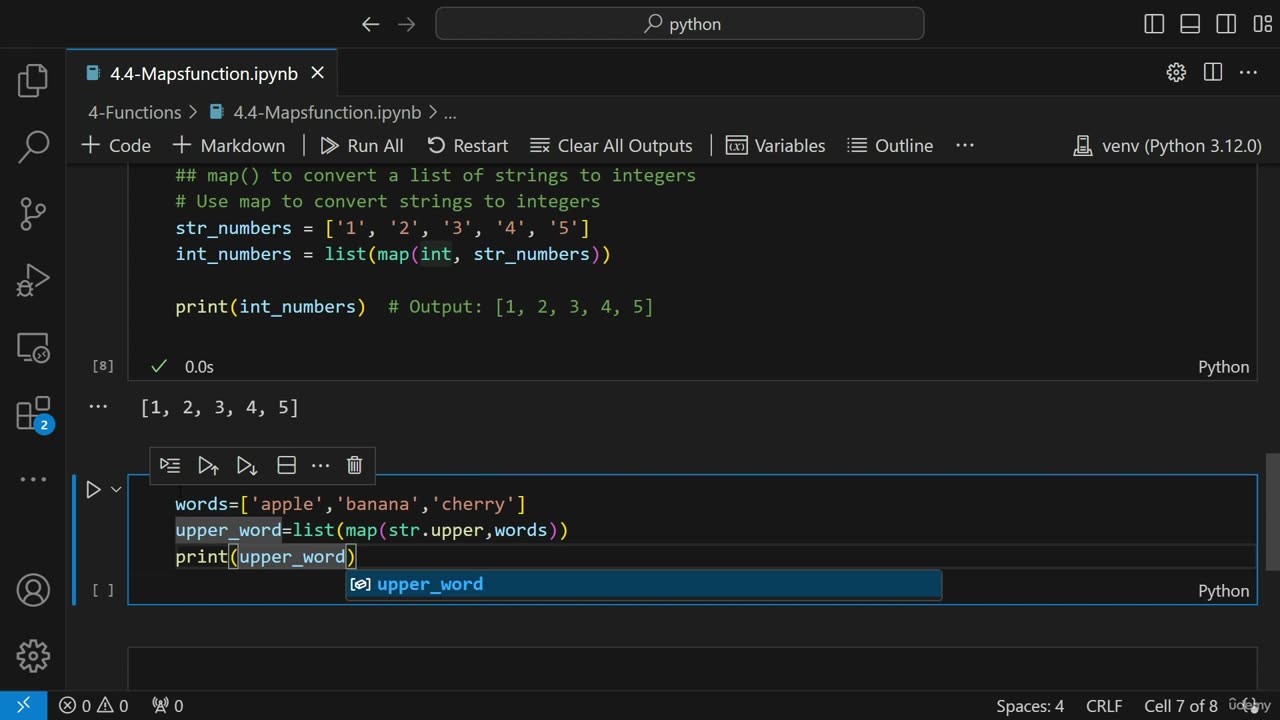Add a new Markdown cell
Screen dimensions: 1280x720
point(229,145)
